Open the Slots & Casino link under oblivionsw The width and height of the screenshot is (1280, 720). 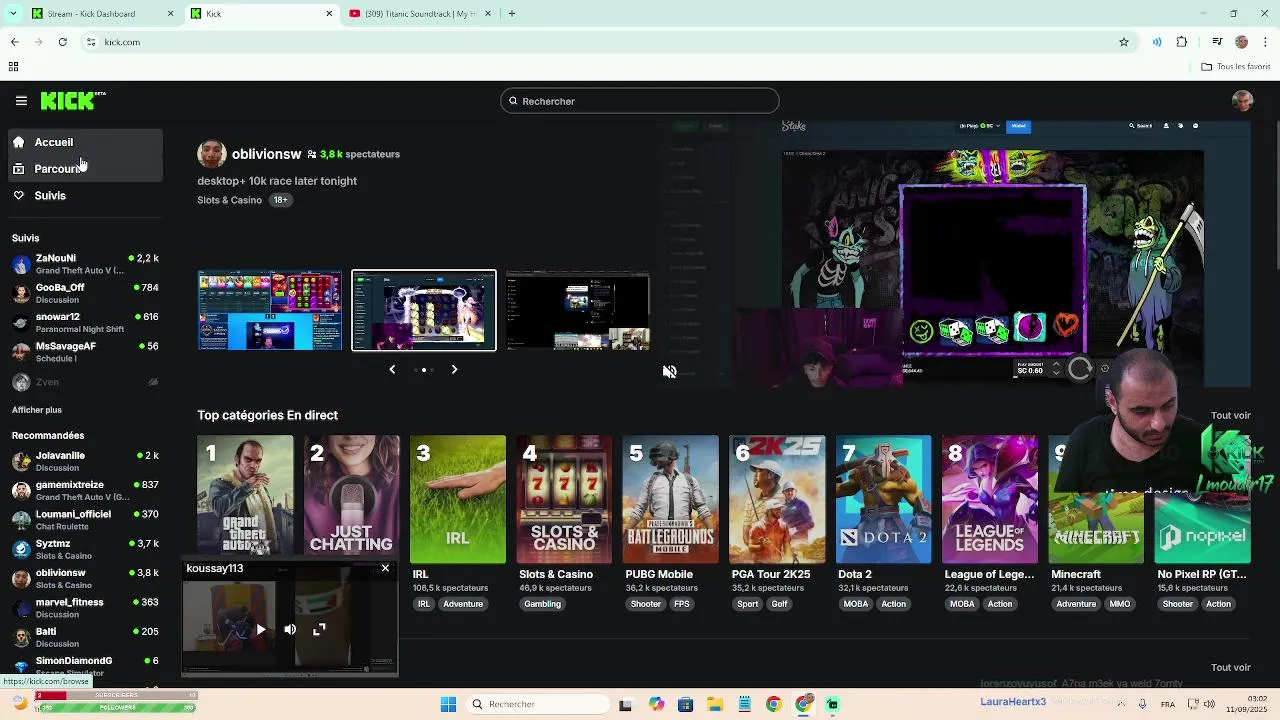(229, 200)
